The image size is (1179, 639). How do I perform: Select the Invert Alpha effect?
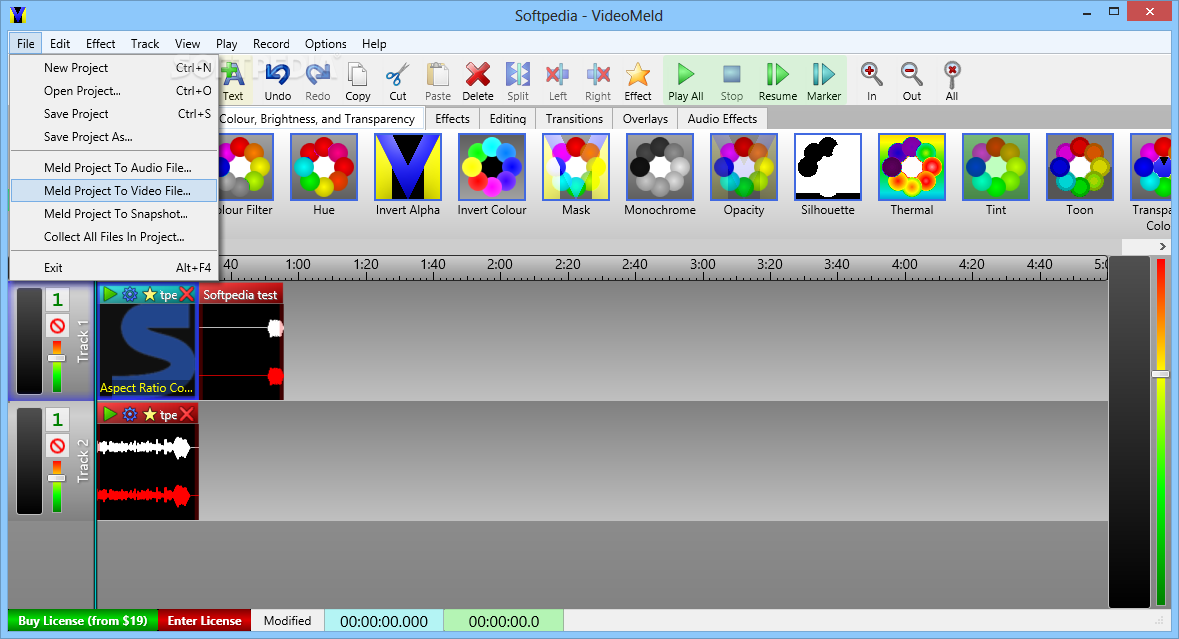[408, 167]
